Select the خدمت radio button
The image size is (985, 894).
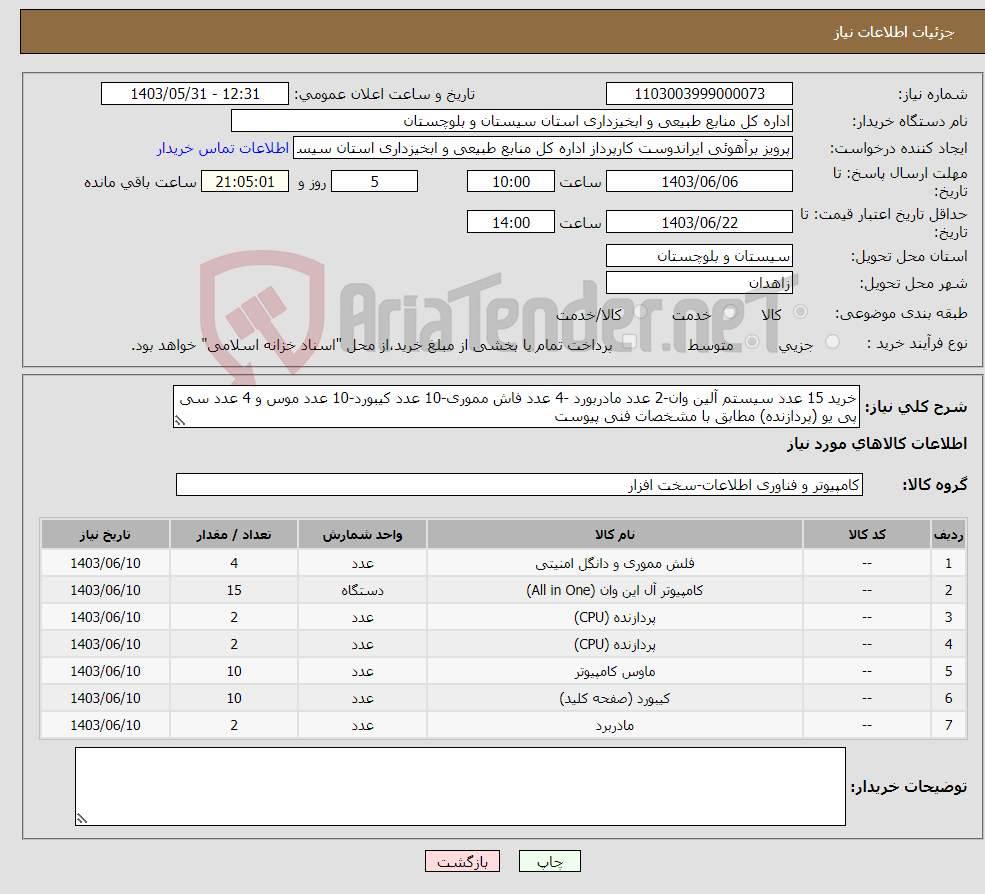click(729, 312)
